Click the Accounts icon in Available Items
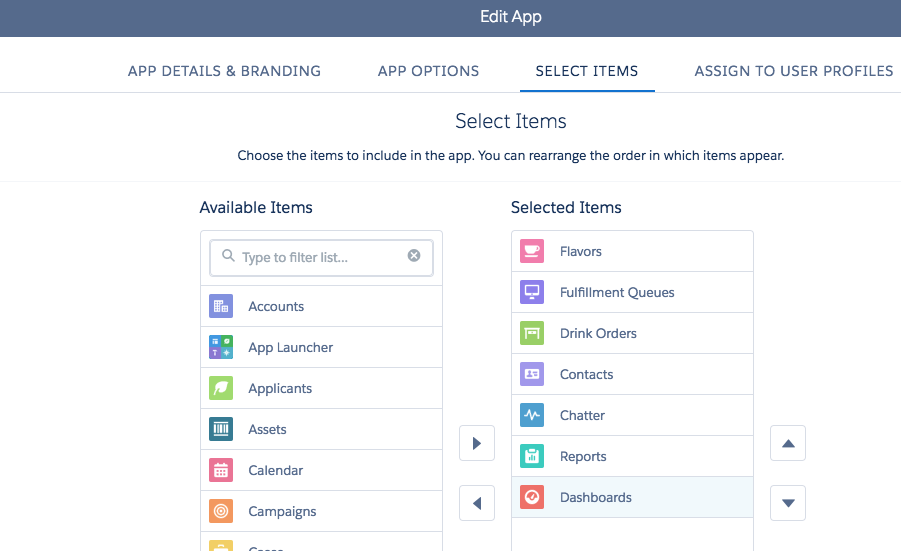Screen dimensions: 901x551 [x=221, y=306]
